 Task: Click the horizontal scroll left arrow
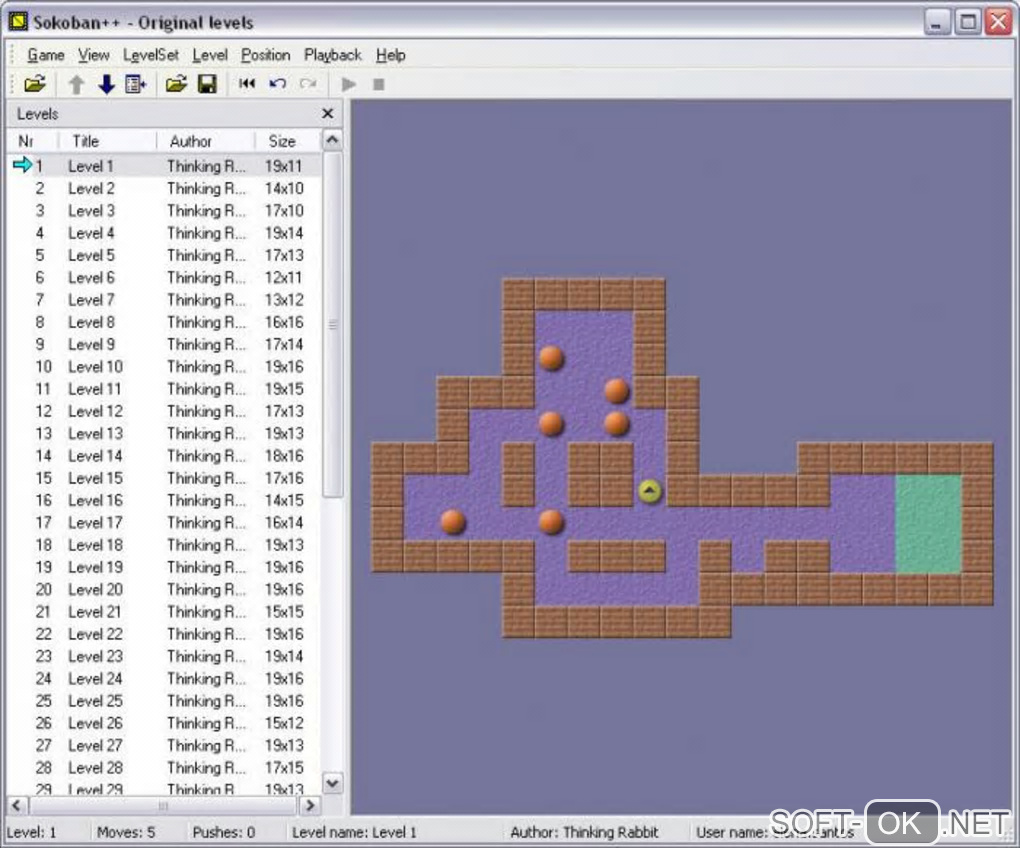click(x=17, y=805)
